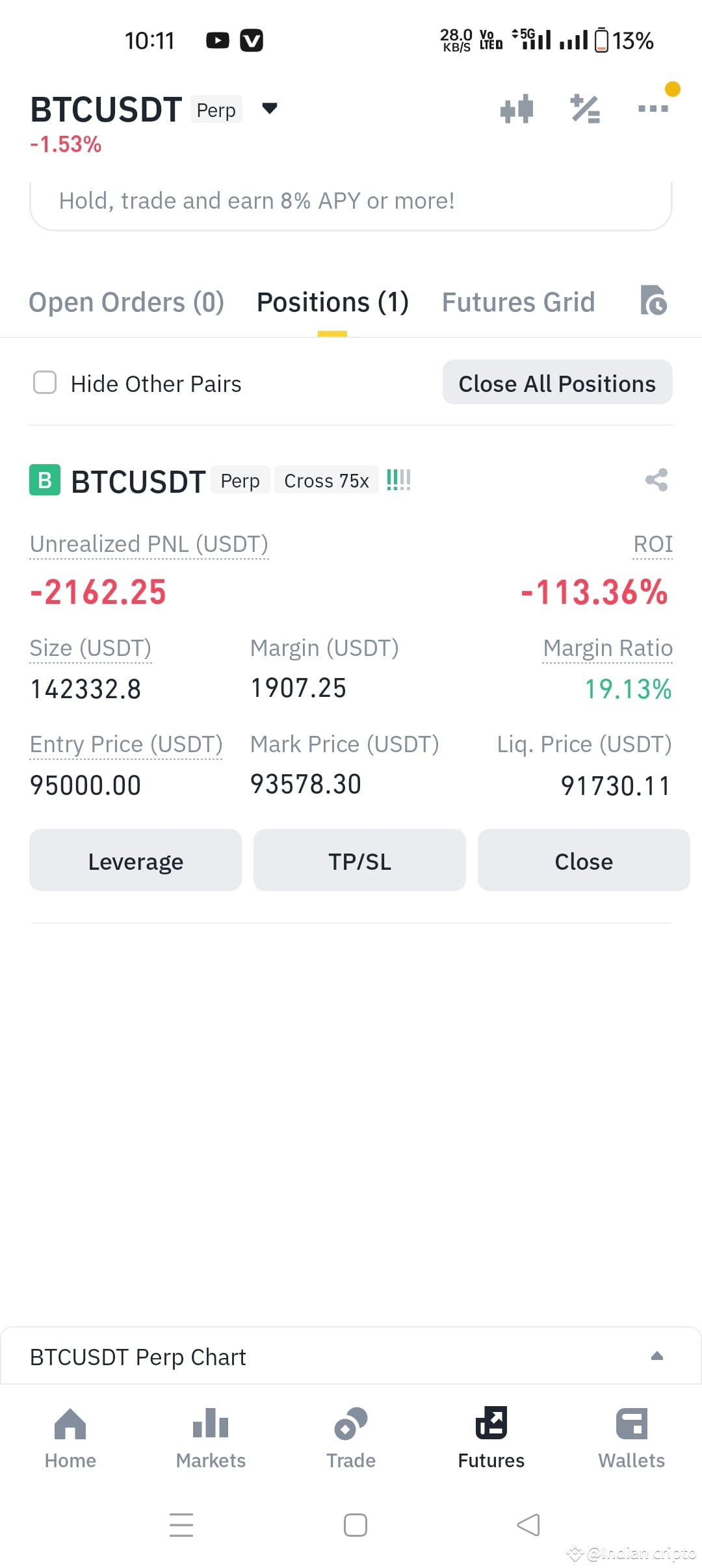Open Markets in the bottom navigation

pos(211,1438)
